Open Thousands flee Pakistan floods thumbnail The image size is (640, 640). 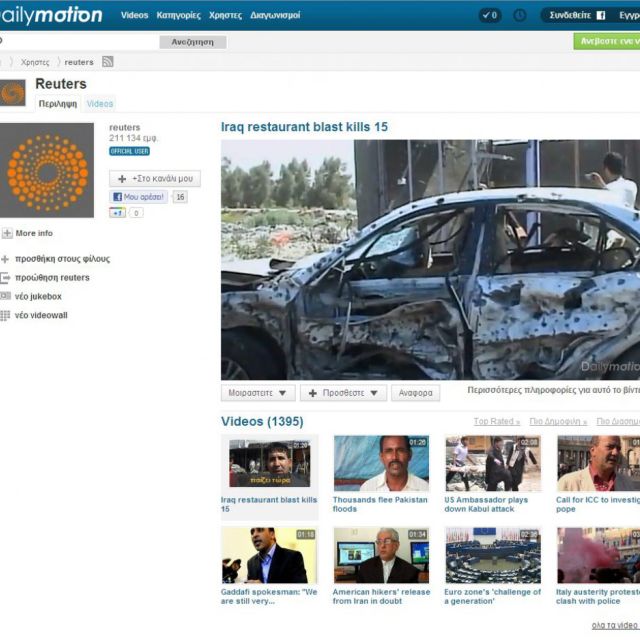(x=381, y=463)
